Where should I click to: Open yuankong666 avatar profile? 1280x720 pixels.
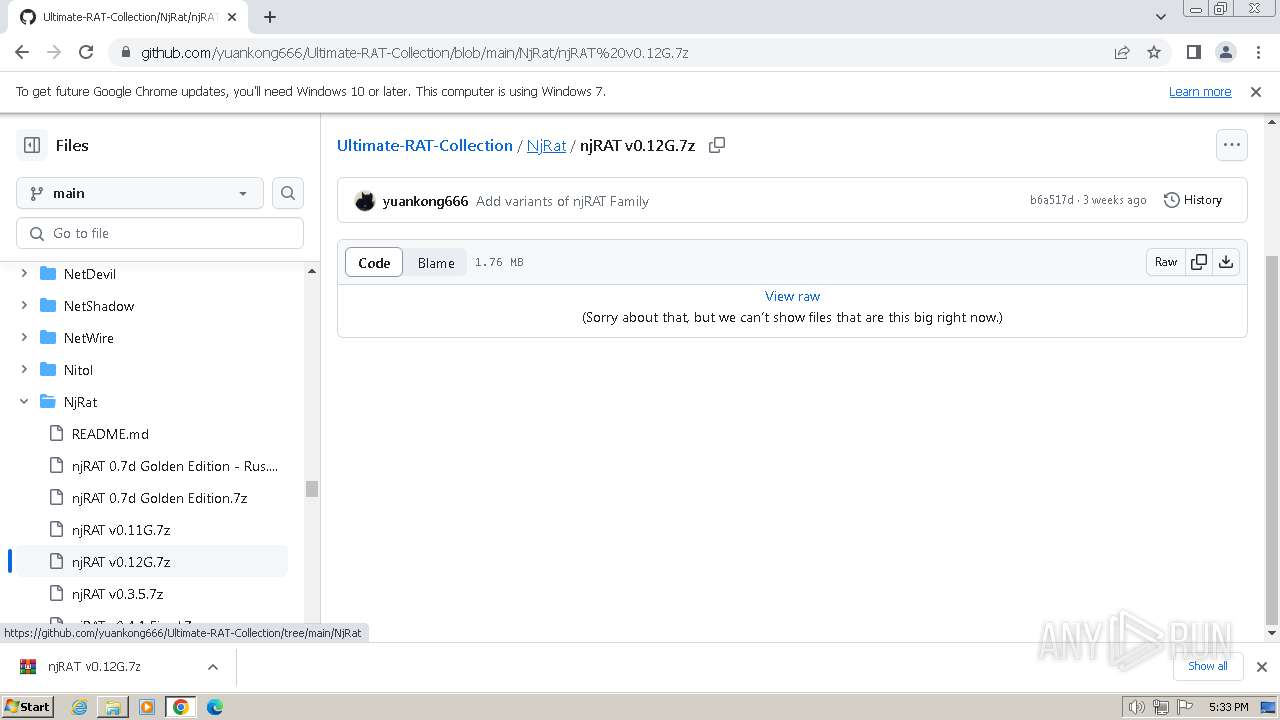(365, 201)
